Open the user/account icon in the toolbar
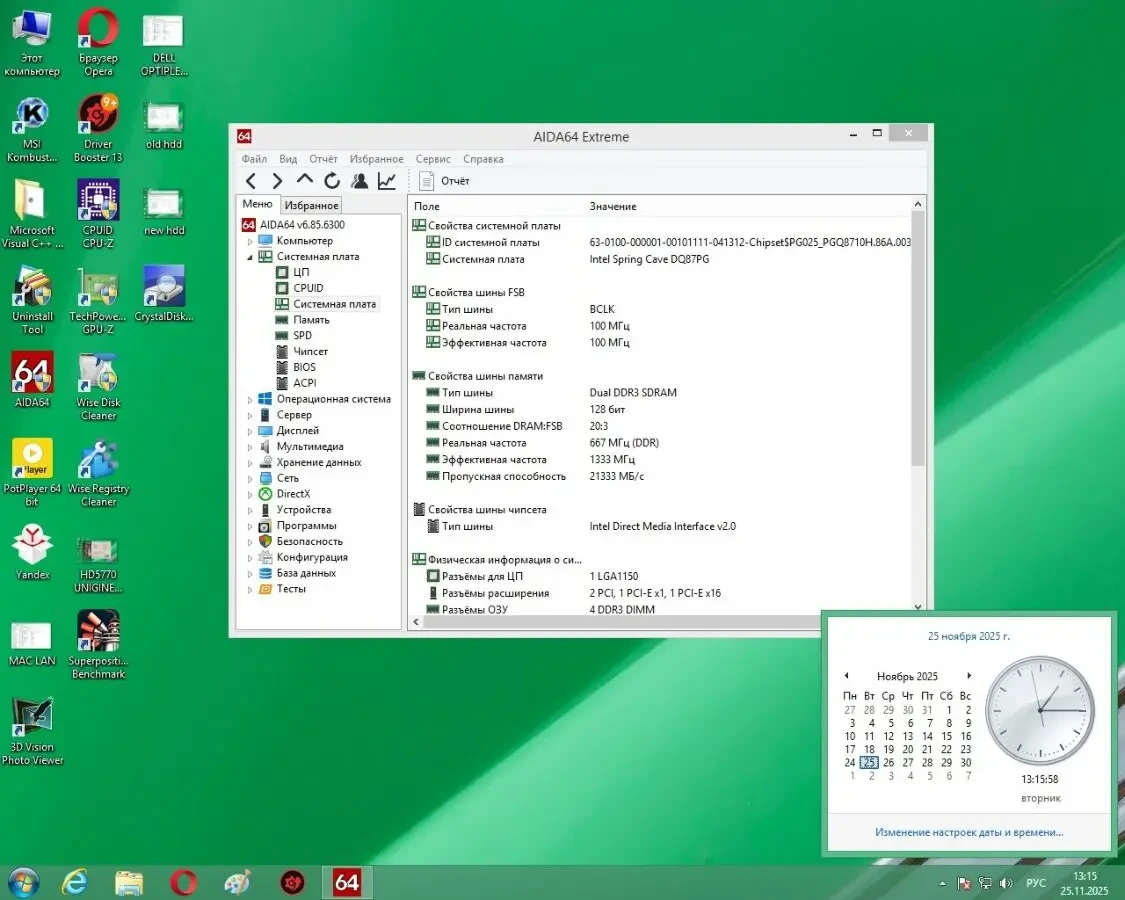The image size is (1125, 900). 358,181
